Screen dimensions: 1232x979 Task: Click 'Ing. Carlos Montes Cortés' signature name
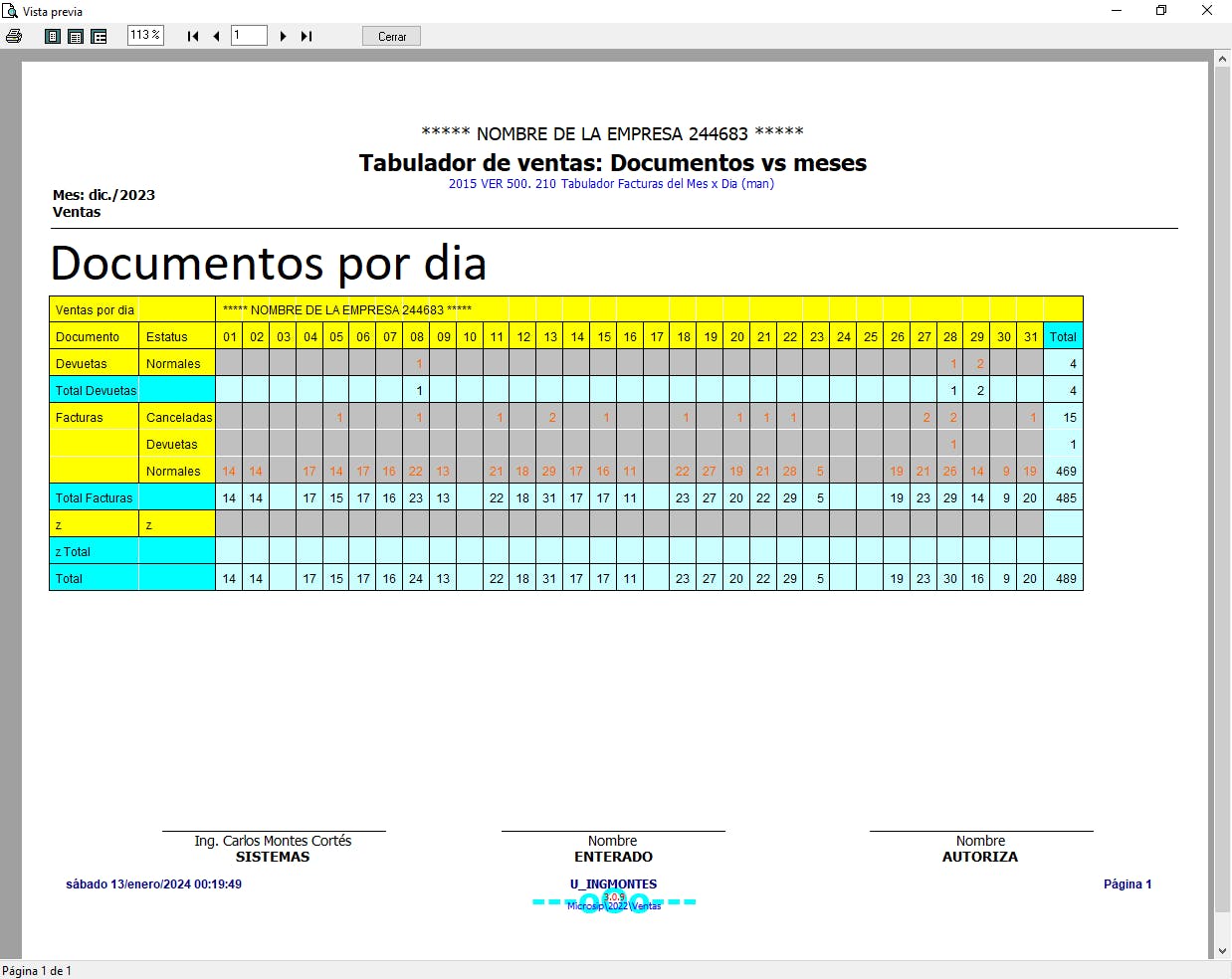[x=273, y=842]
